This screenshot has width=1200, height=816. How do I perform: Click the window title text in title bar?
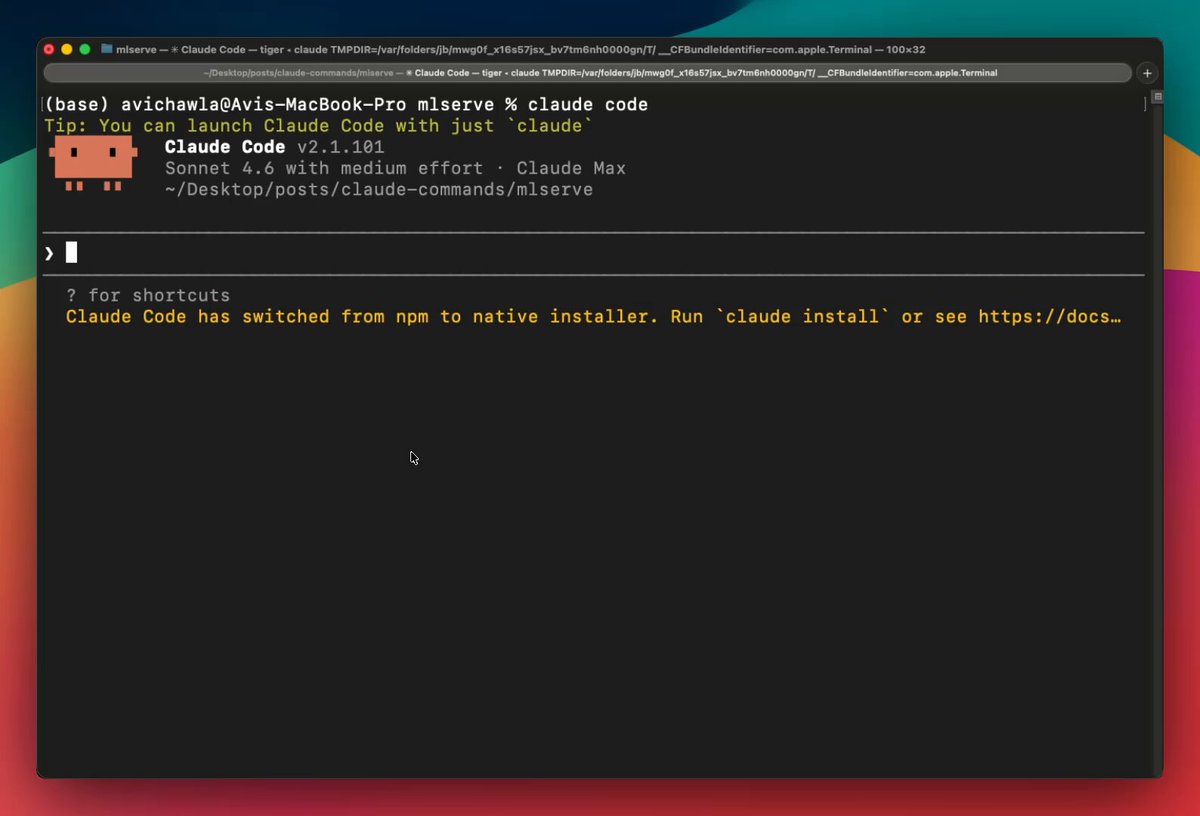click(520, 49)
